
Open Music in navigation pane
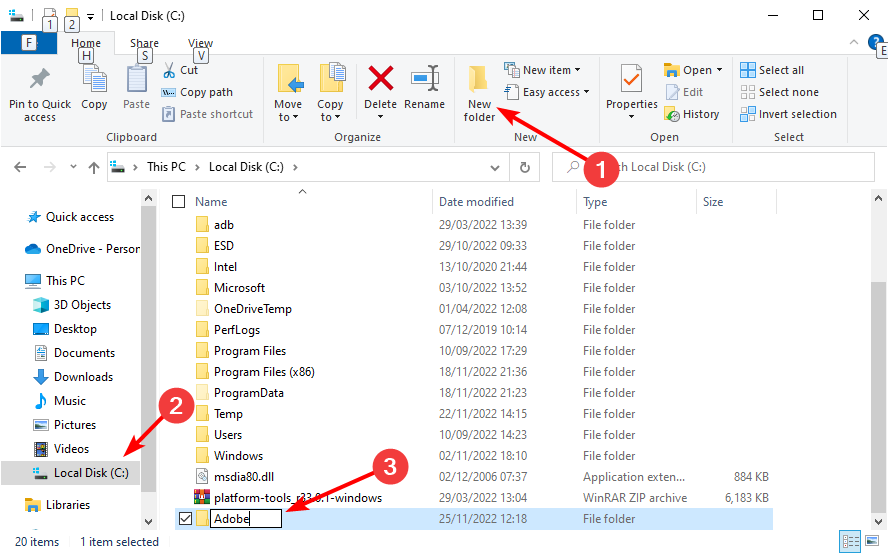click(61, 401)
